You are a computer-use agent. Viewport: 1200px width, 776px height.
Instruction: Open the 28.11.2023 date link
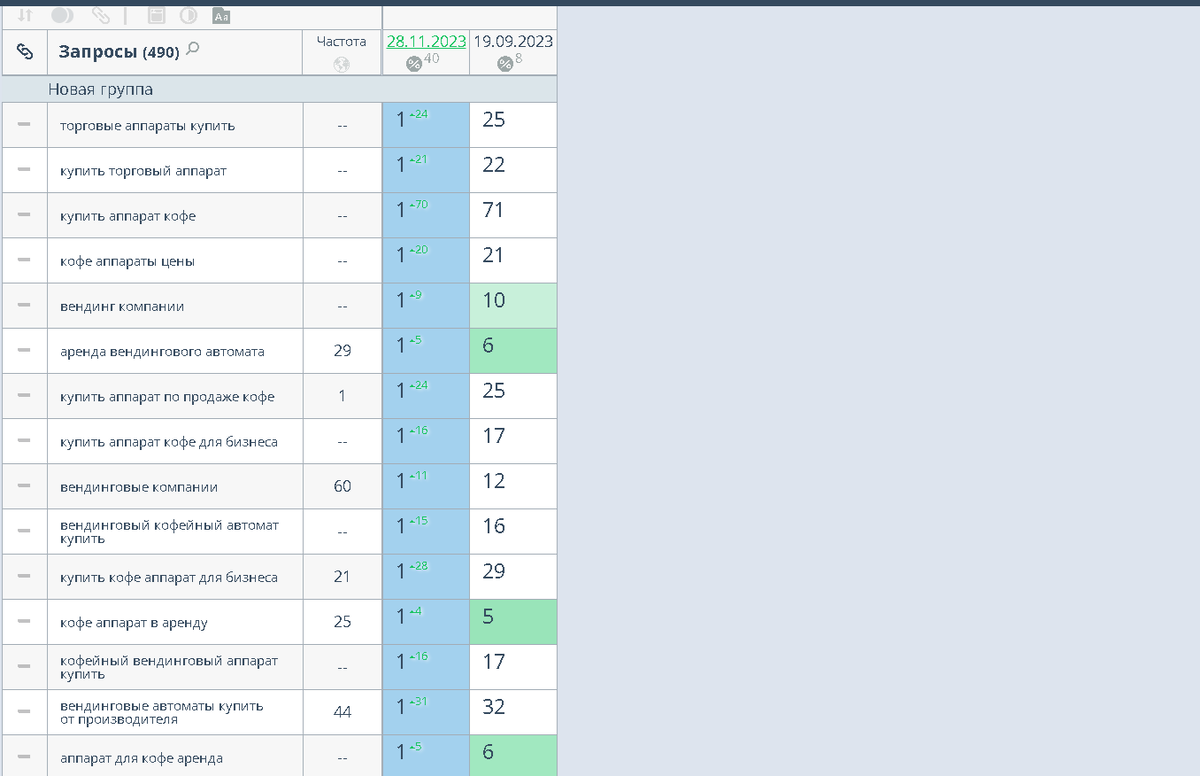pyautogui.click(x=426, y=42)
